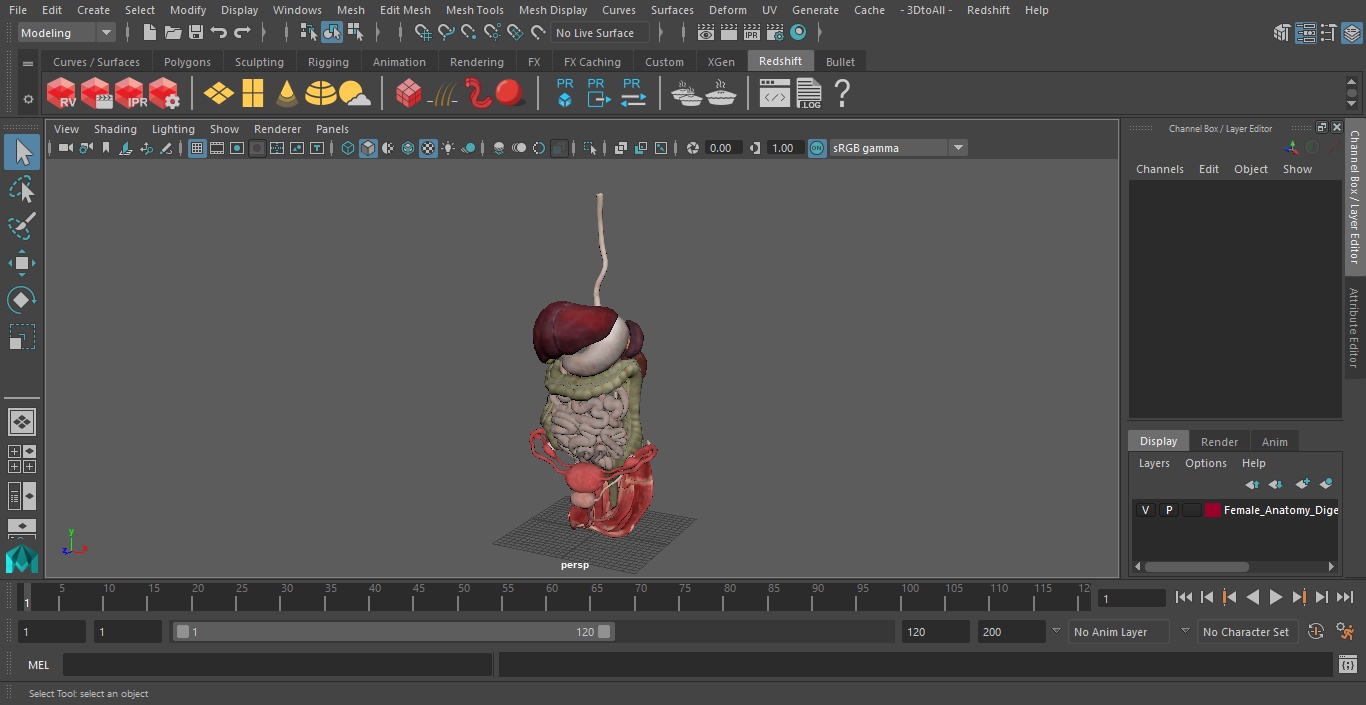Expand the Attribute Editor side tab
The height and width of the screenshot is (705, 1366).
1354,328
